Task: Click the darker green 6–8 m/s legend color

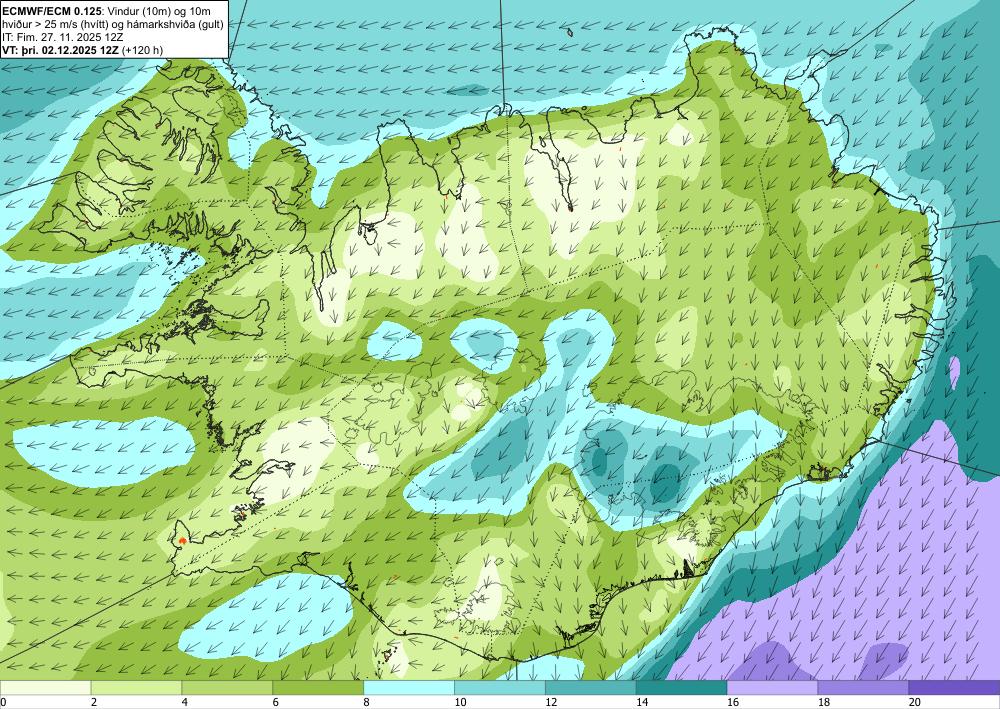Action: 318,688
